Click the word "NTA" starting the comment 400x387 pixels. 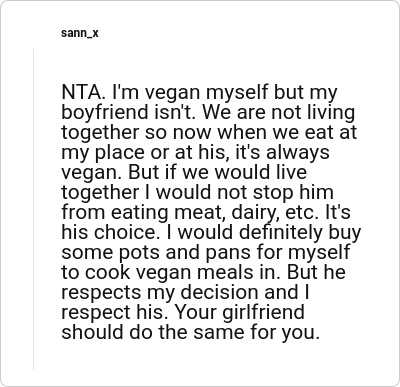coord(81,92)
